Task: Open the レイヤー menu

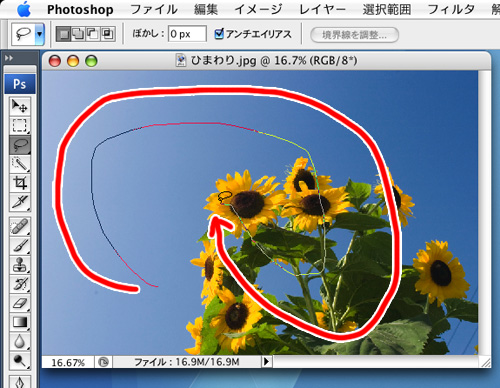Action: 322,9
